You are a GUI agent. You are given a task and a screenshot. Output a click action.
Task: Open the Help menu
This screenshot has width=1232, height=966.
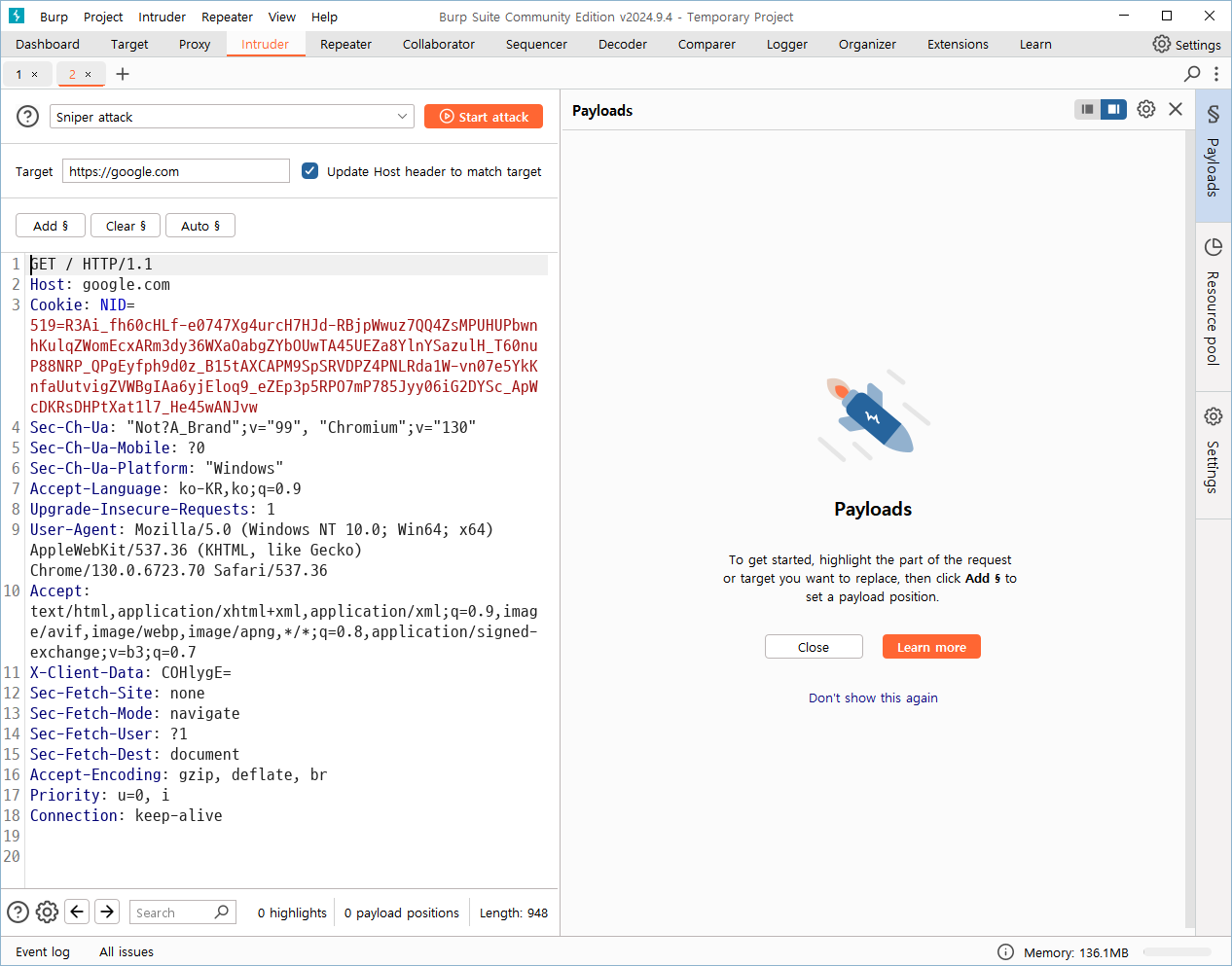[x=324, y=17]
